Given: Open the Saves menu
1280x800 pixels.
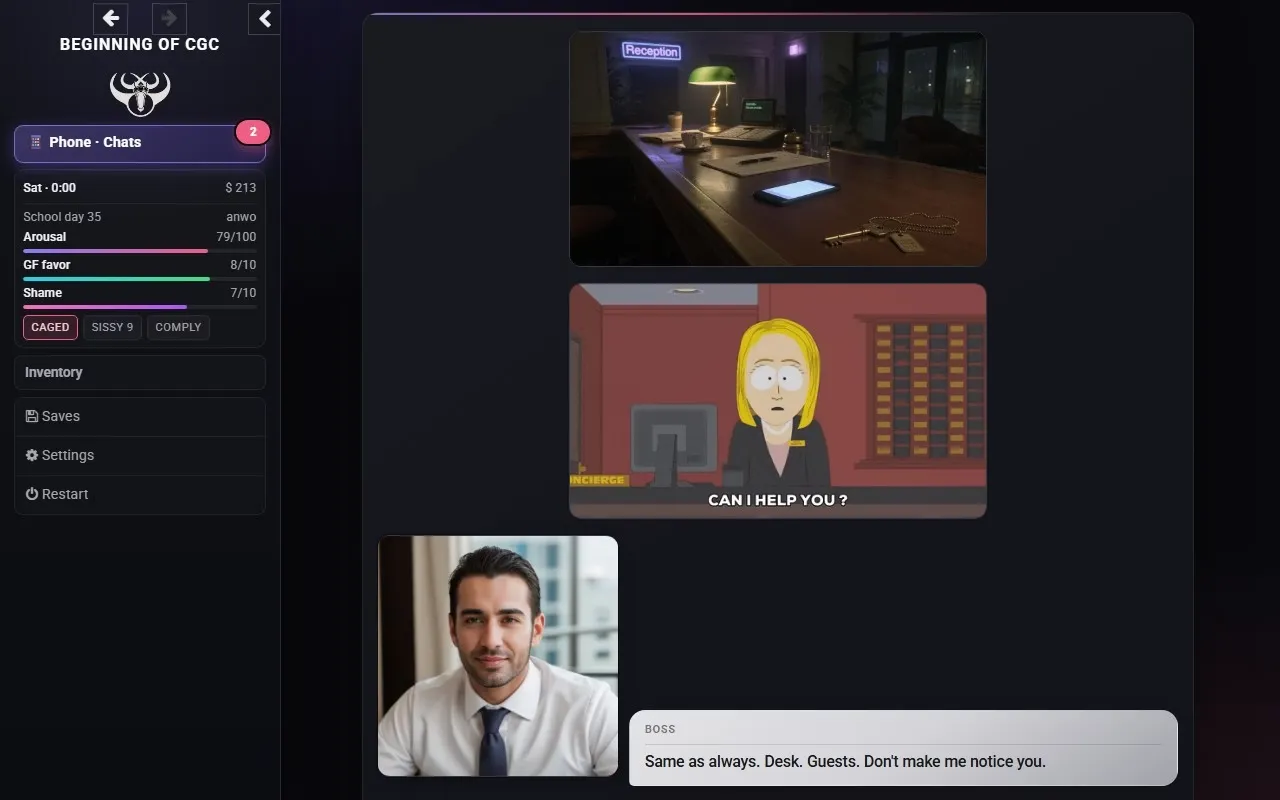Looking at the screenshot, I should coord(140,416).
